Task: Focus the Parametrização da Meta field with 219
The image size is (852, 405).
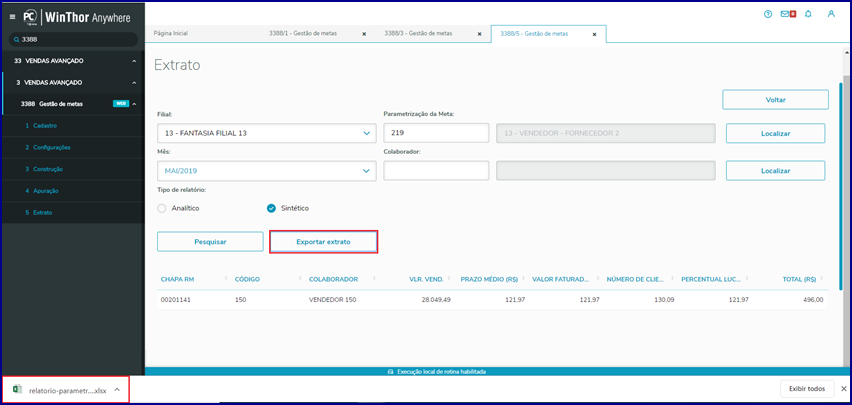Action: tap(436, 133)
